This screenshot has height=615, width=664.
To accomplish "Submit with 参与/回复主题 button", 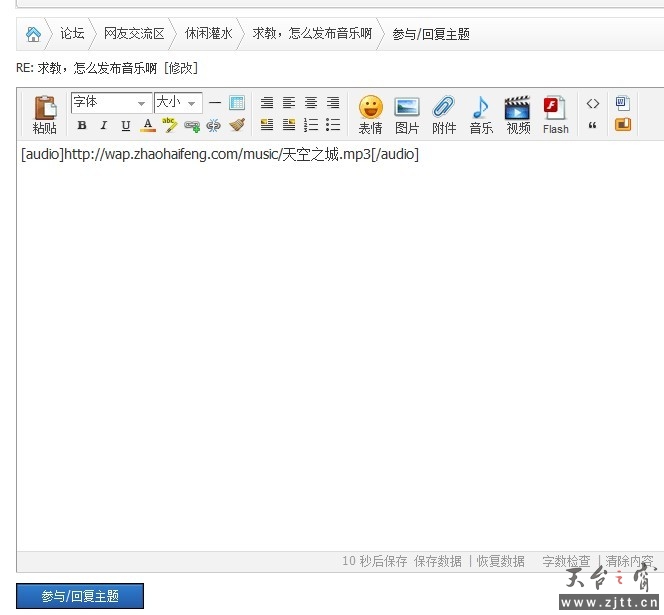I will point(80,596).
